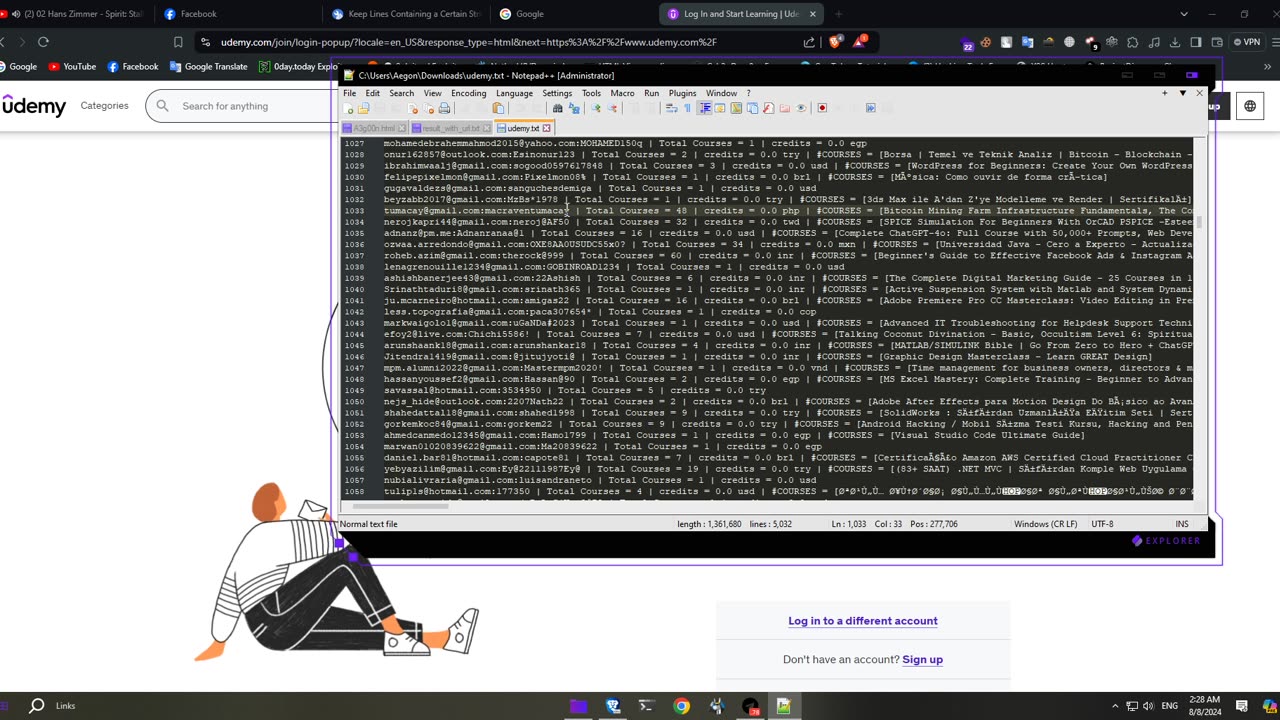The height and width of the screenshot is (720, 1280).
Task: Open Find with the binoculars icon
Action: pos(557,108)
